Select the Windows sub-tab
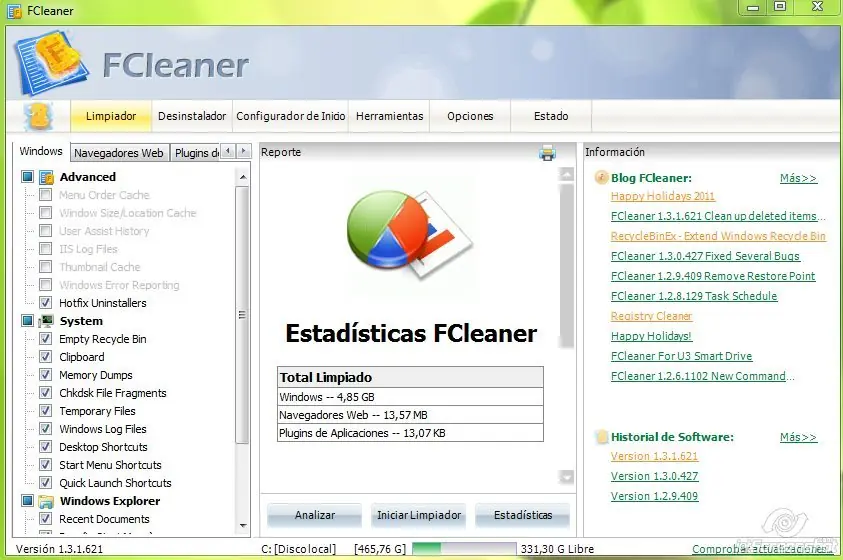 [x=41, y=152]
